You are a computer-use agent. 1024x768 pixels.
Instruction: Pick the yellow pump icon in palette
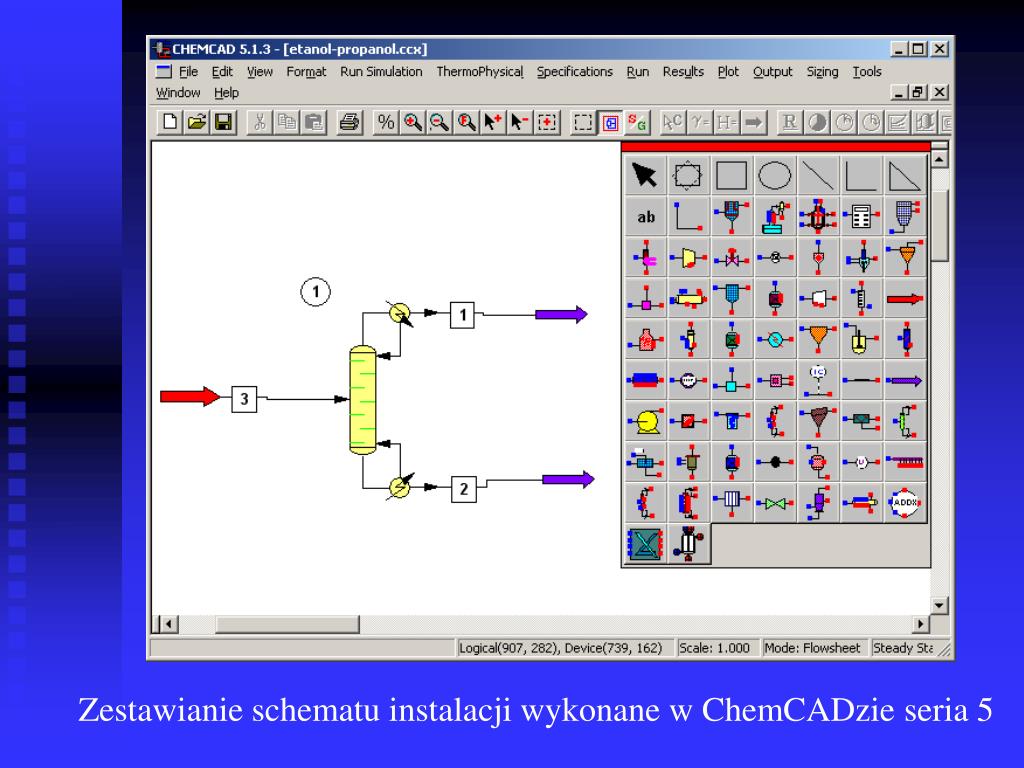click(x=645, y=421)
